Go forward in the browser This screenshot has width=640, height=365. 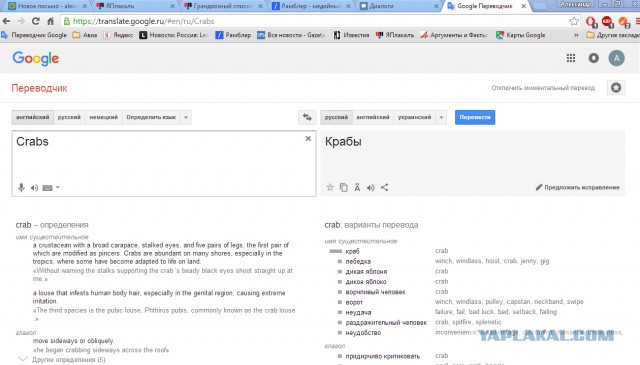[21, 21]
